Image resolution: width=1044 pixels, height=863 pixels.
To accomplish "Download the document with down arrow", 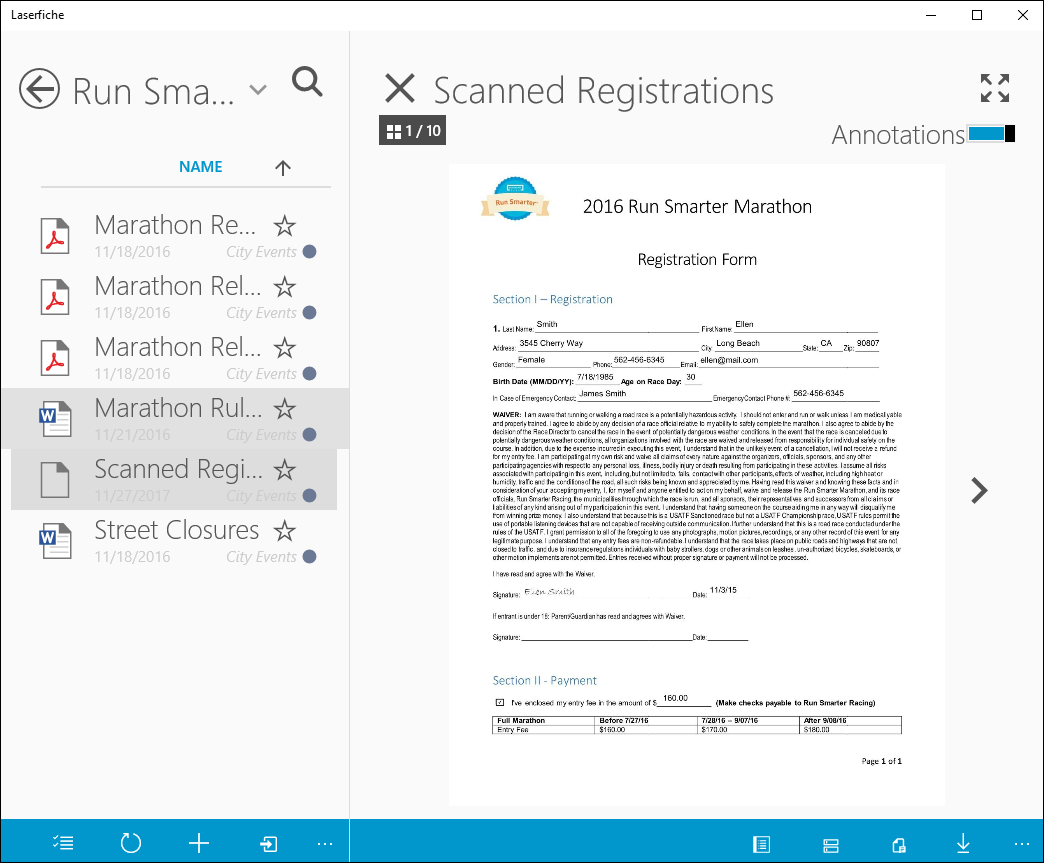I will (x=963, y=844).
